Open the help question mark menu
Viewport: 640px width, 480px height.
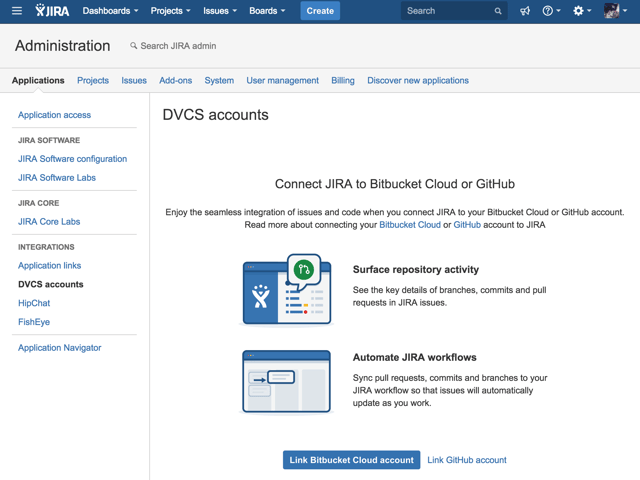(x=551, y=11)
